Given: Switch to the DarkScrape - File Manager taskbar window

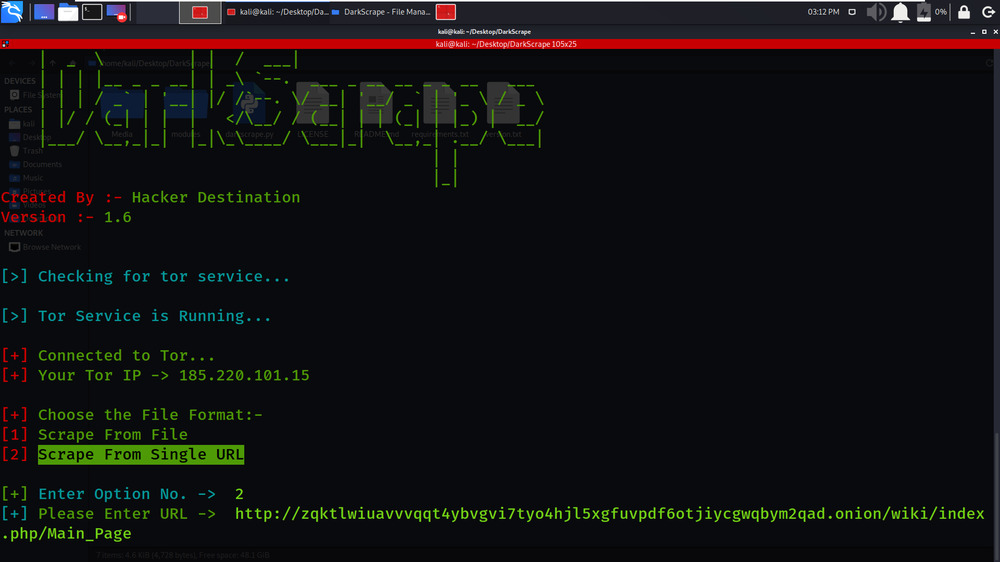Looking at the screenshot, I should click(381, 12).
